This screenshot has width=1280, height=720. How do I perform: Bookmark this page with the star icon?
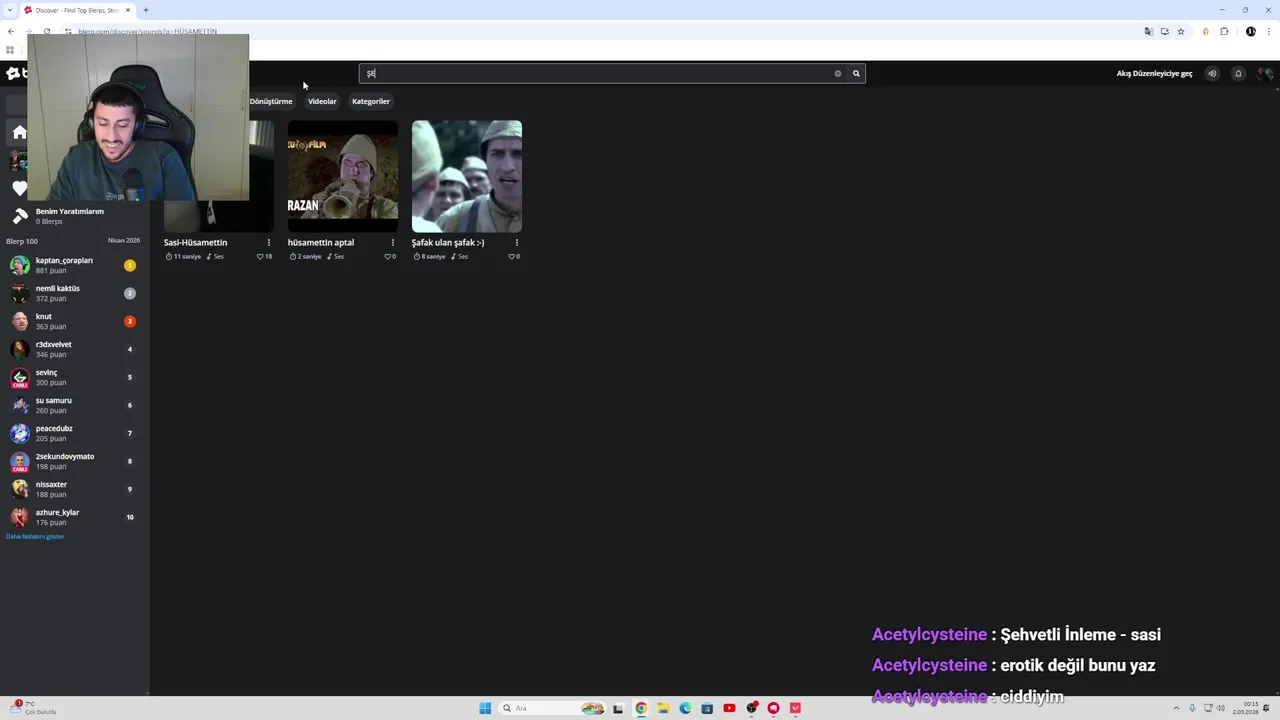pos(1181,31)
